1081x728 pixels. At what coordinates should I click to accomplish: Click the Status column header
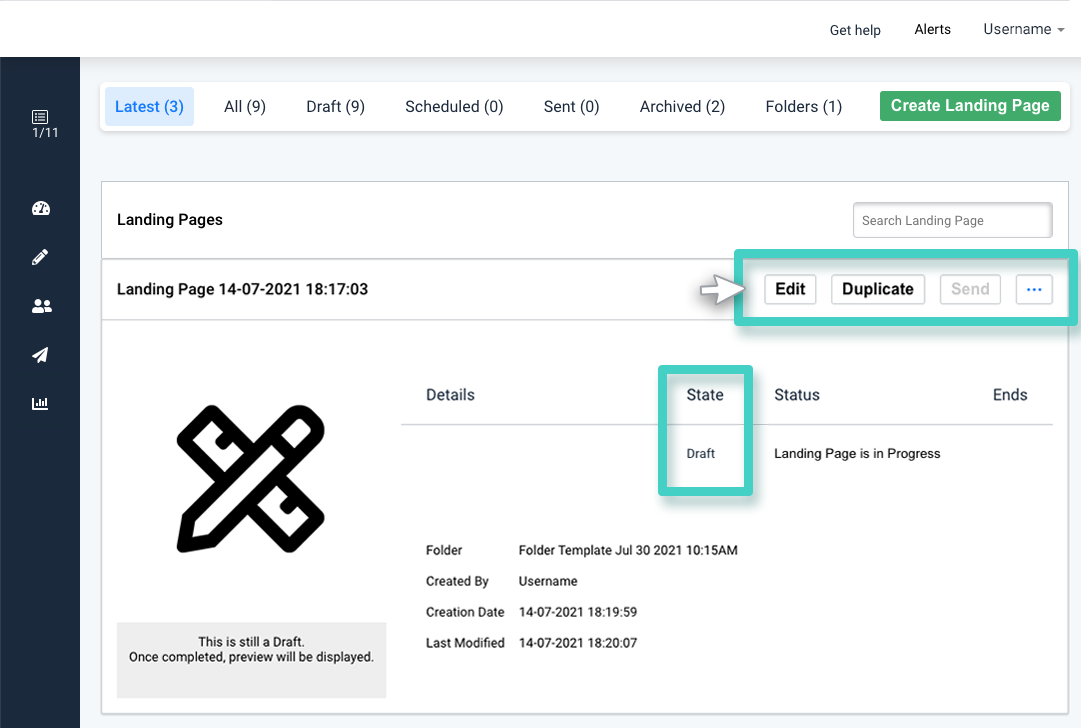[796, 395]
